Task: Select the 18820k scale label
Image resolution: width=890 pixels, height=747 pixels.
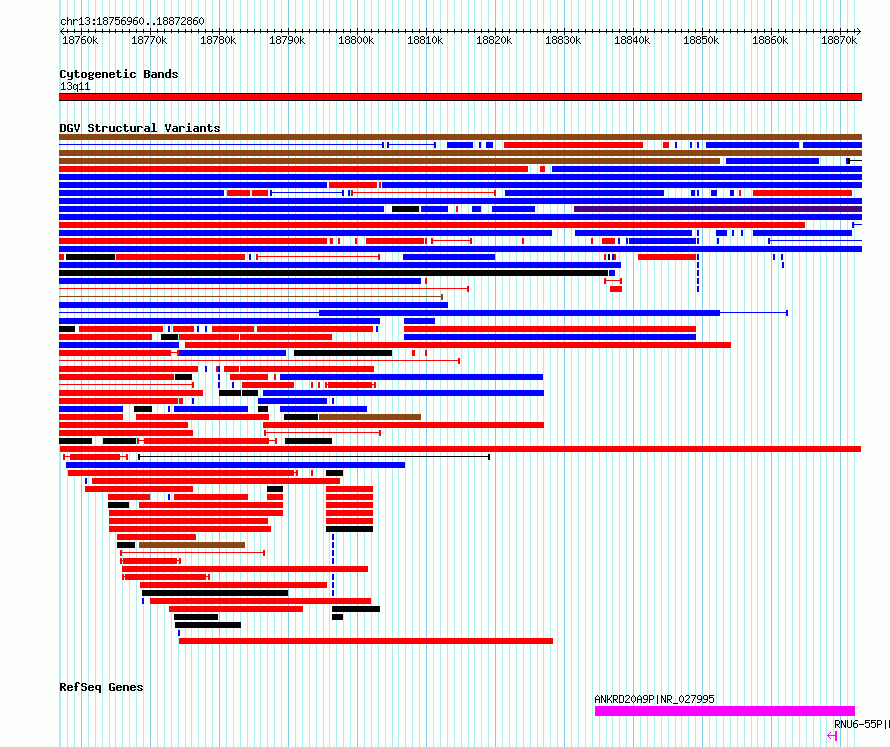Action: point(494,40)
